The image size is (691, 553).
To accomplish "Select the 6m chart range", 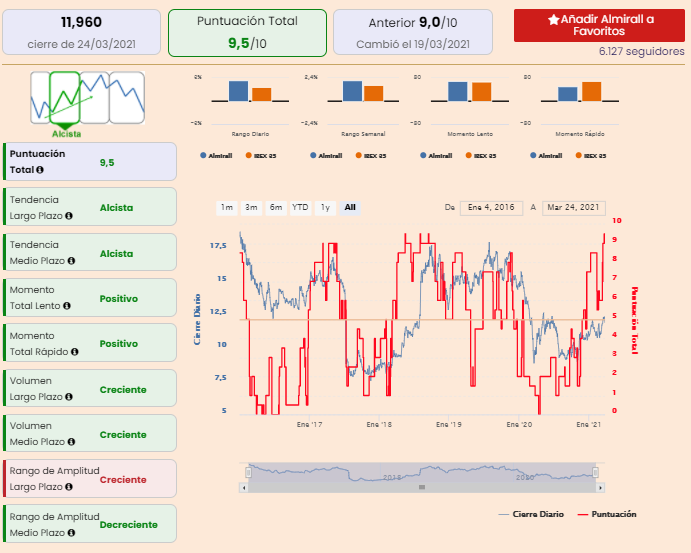I will [276, 208].
